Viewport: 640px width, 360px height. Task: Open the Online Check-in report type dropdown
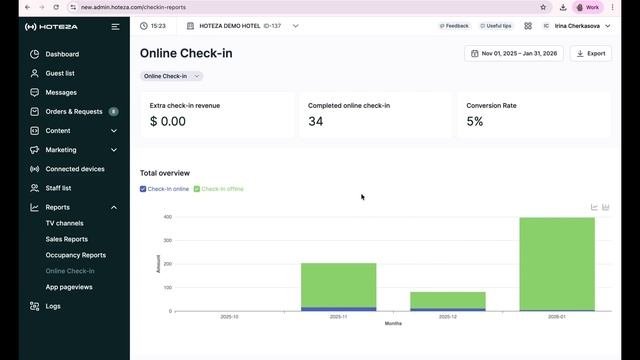tap(171, 76)
